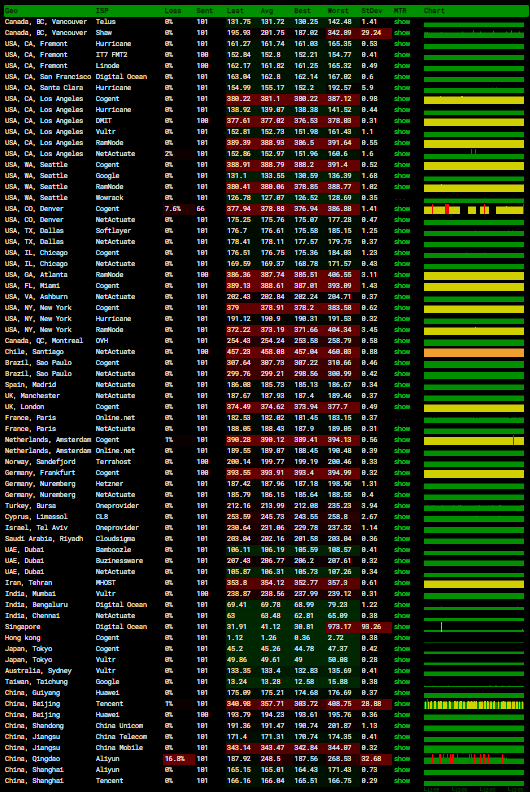The width and height of the screenshot is (530, 792).
Task: Open show link for China Qingdao Aliyun
Action: pyautogui.click(x=402, y=759)
